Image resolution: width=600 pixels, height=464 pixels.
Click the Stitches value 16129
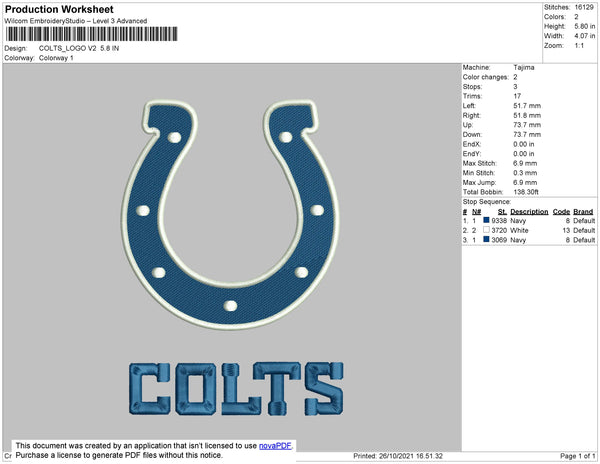pos(584,7)
